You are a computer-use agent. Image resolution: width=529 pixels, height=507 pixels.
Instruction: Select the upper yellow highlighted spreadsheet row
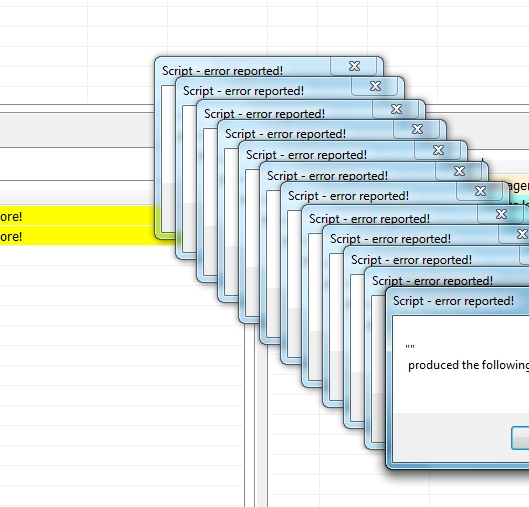(x=77, y=216)
